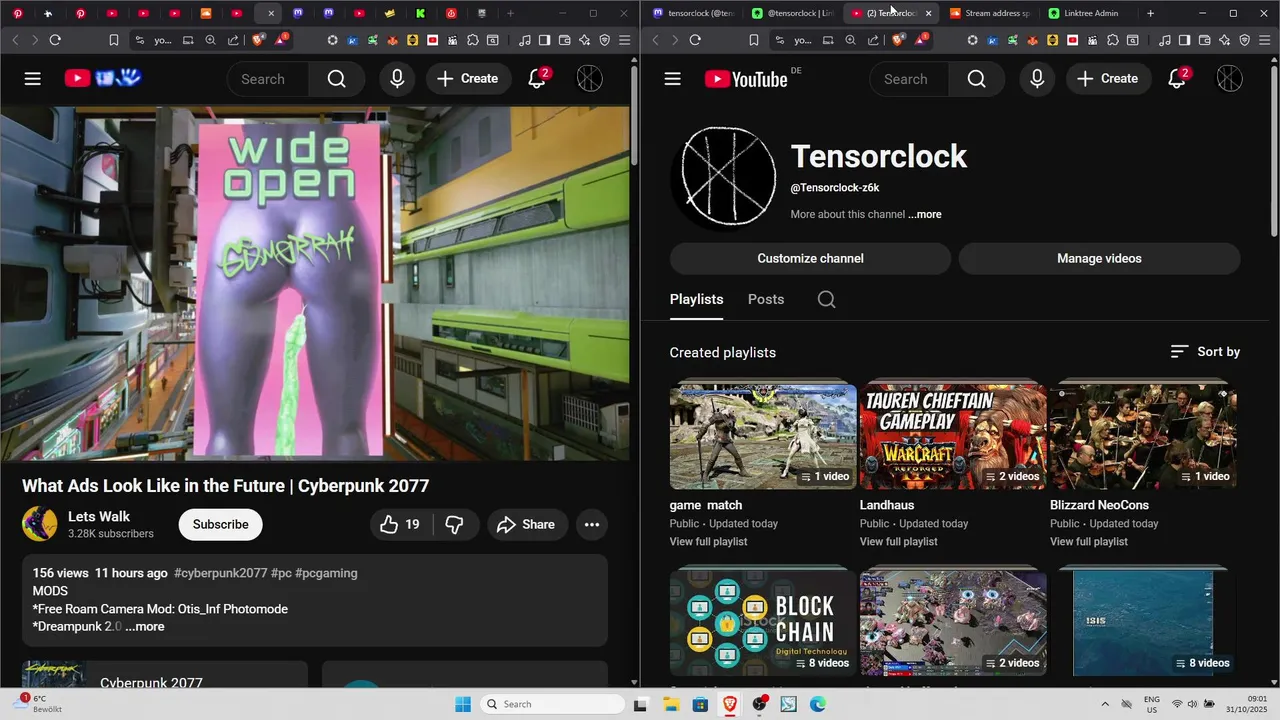Switch to the 'tensorclock (@ten' Mastodon tab
The image size is (1280, 720).
pos(692,13)
